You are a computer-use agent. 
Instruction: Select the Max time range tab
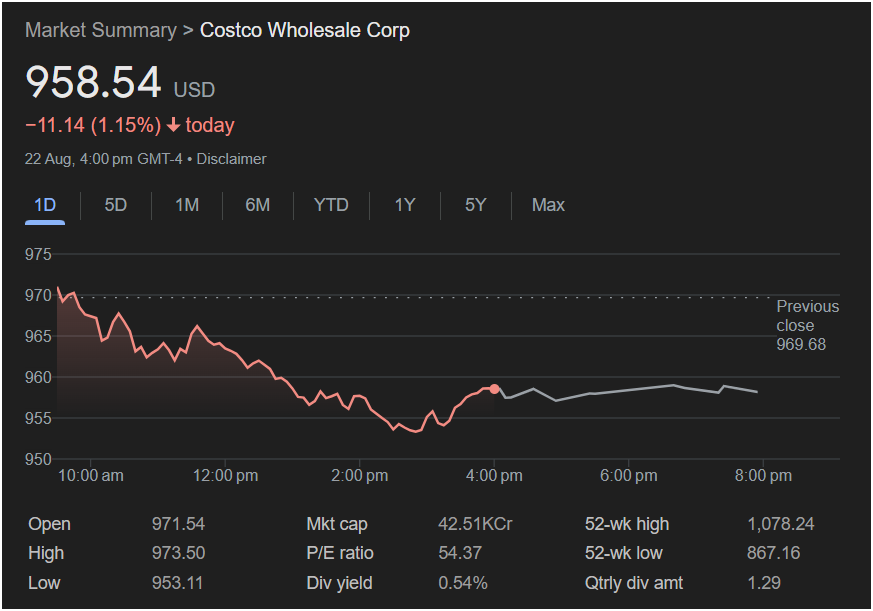548,205
